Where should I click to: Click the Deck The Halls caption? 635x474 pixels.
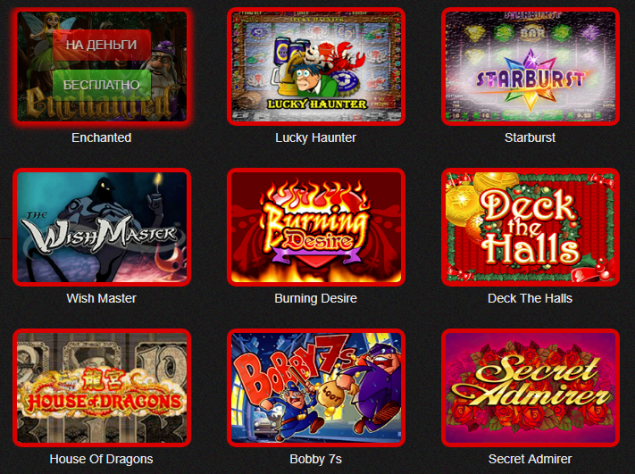tap(530, 299)
